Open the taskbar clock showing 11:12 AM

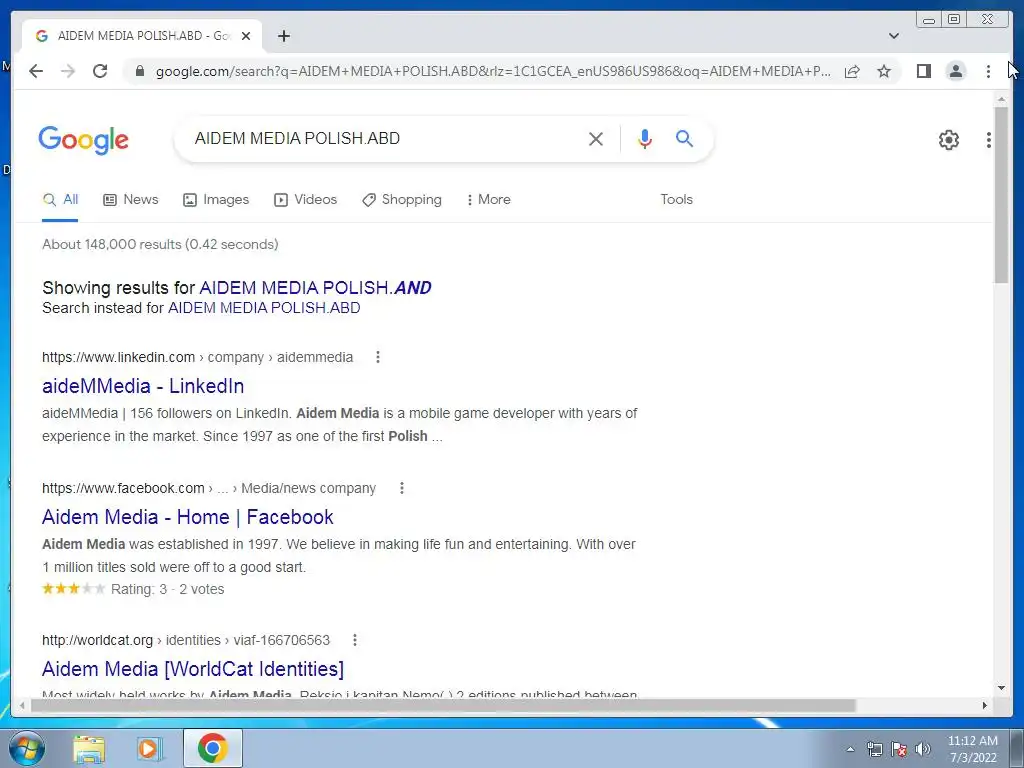(972, 749)
